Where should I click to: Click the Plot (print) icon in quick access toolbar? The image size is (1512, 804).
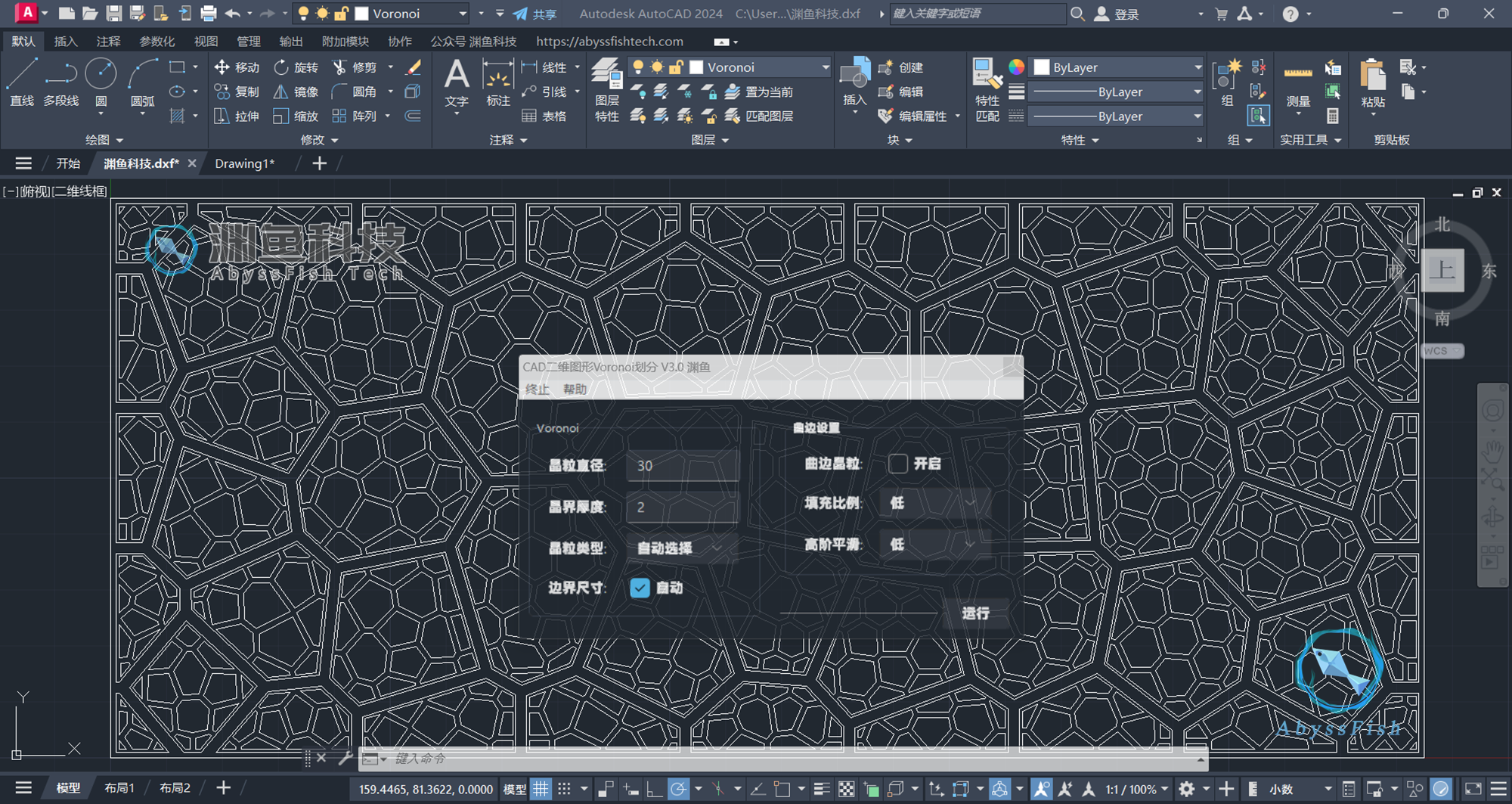[x=208, y=14]
